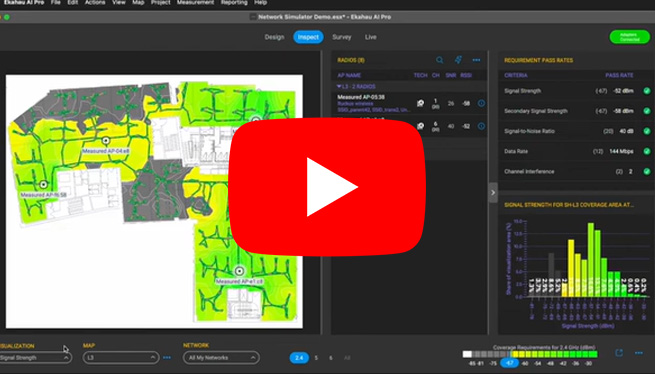This screenshot has height=374, width=655.
Task: Click the info icon for Measured AP-05:38
Action: pos(481,103)
